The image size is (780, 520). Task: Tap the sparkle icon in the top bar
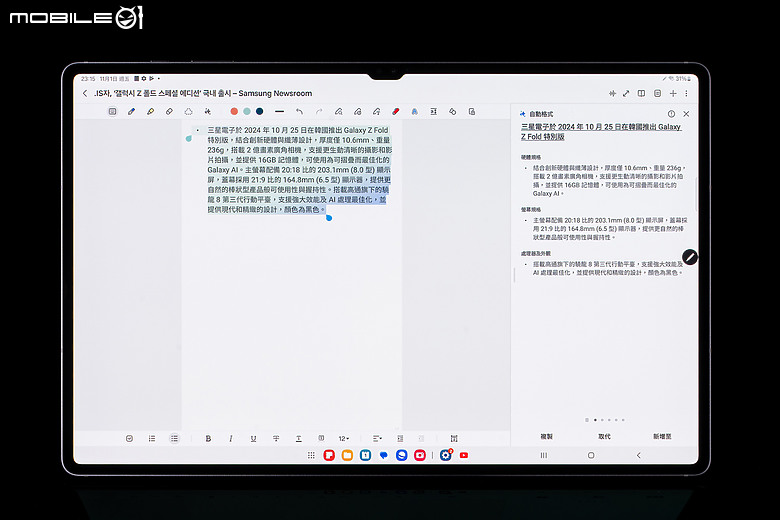[x=612, y=93]
